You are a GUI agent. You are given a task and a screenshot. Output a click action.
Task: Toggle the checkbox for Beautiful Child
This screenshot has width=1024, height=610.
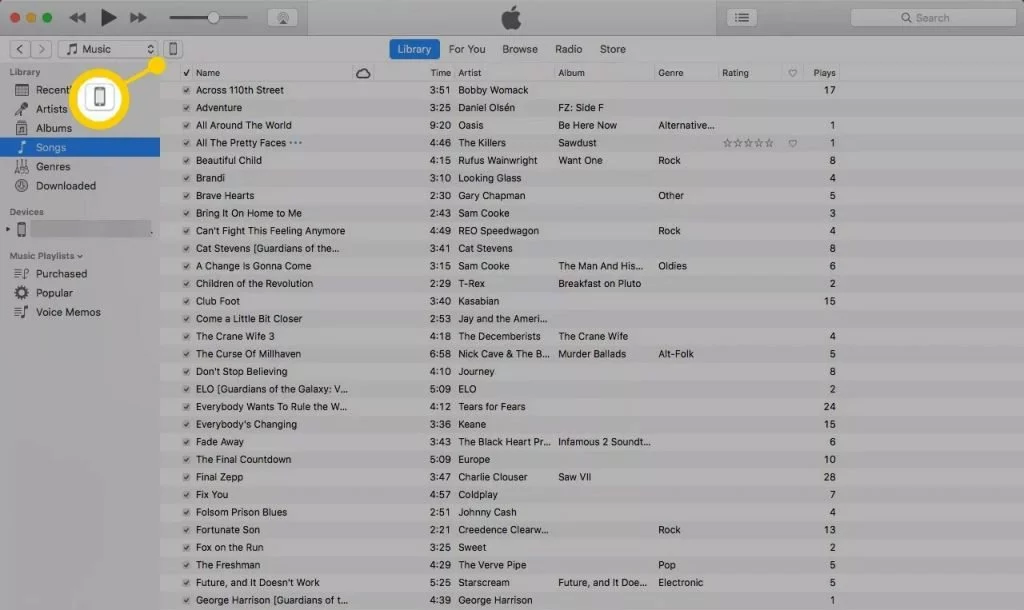pos(186,161)
